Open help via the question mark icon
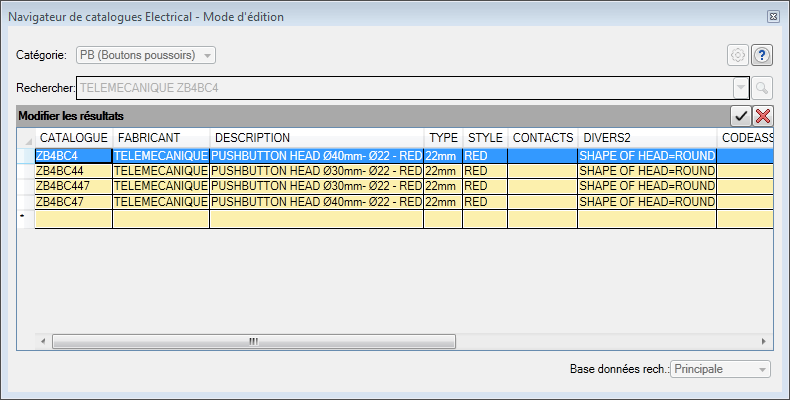This screenshot has width=790, height=400. (x=762, y=55)
